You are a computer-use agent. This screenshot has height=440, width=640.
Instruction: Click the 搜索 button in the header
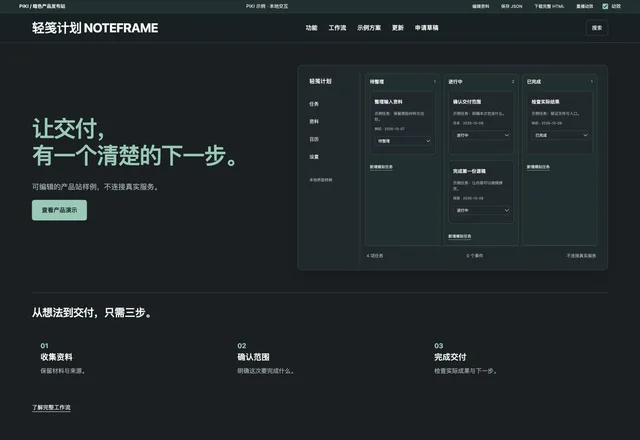[x=597, y=28]
